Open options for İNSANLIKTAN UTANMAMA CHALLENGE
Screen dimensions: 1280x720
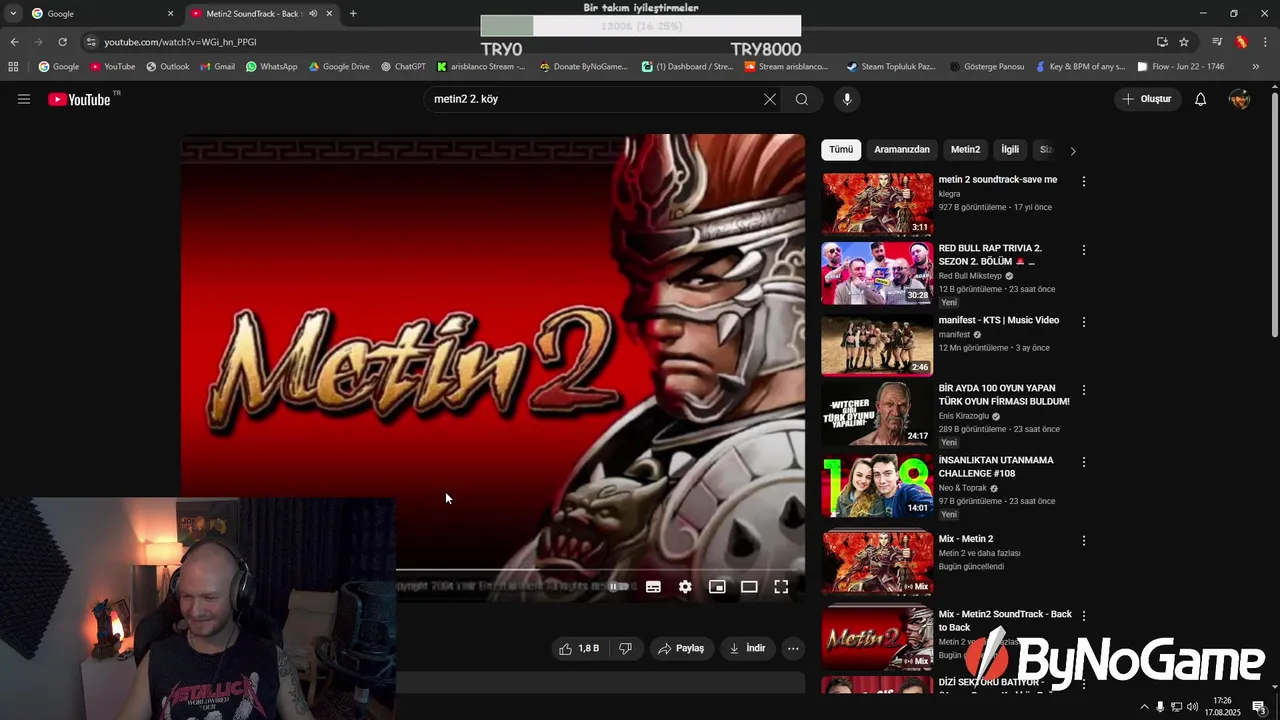[1083, 462]
